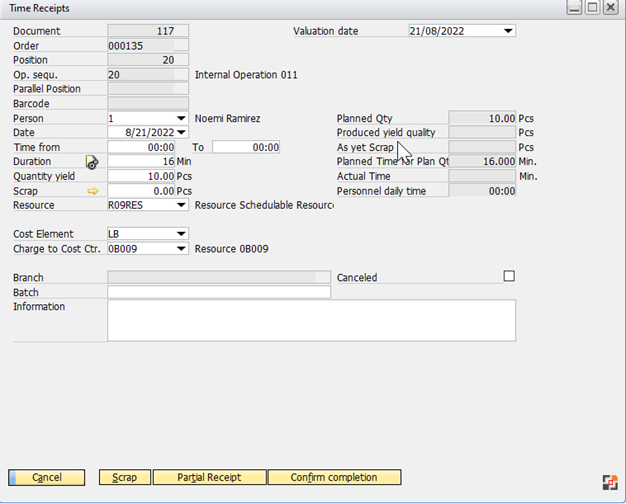Click the beas logo icon at bottom right

[x=610, y=482]
